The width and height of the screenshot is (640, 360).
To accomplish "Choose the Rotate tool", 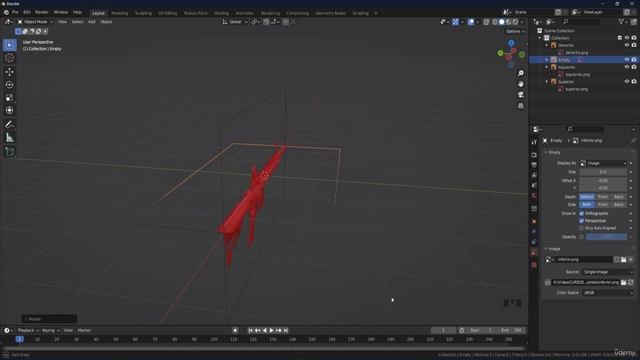I will click(x=10, y=85).
